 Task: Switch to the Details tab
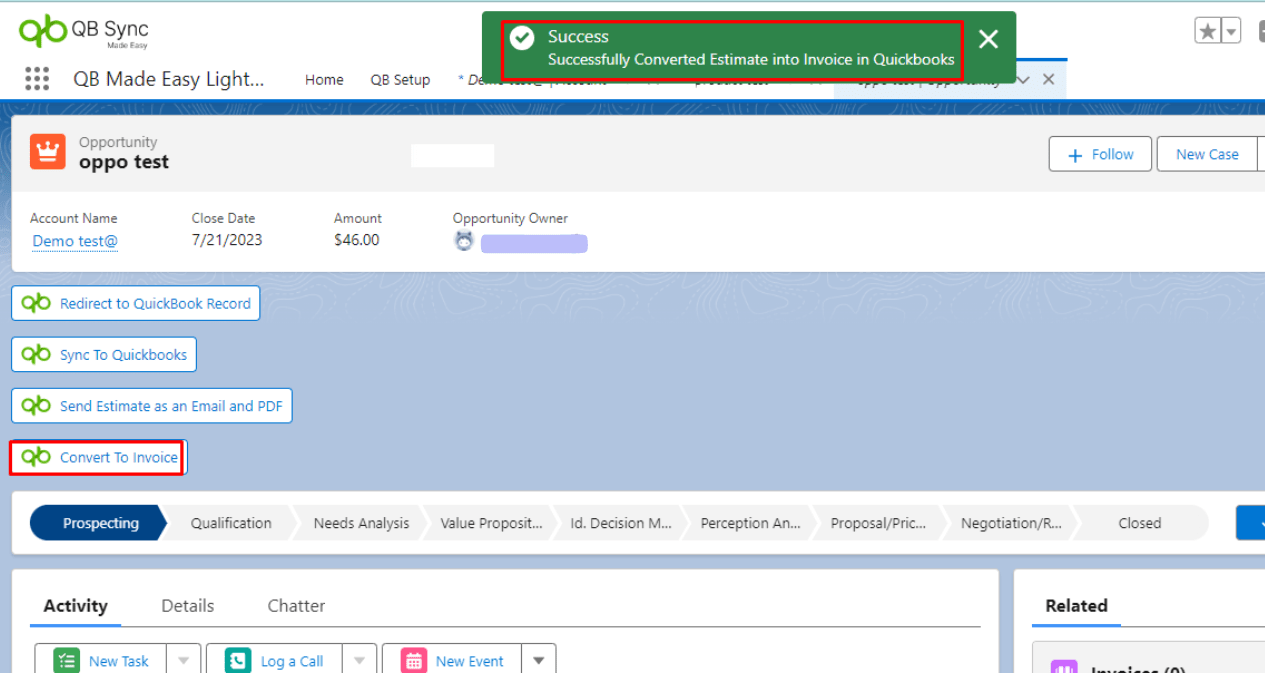[x=188, y=606]
